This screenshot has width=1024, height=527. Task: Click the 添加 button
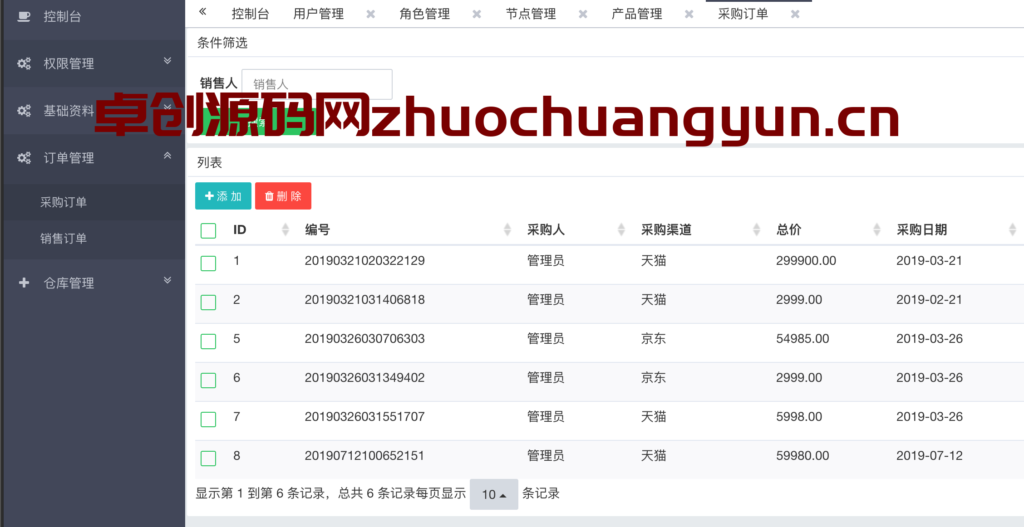[x=223, y=196]
